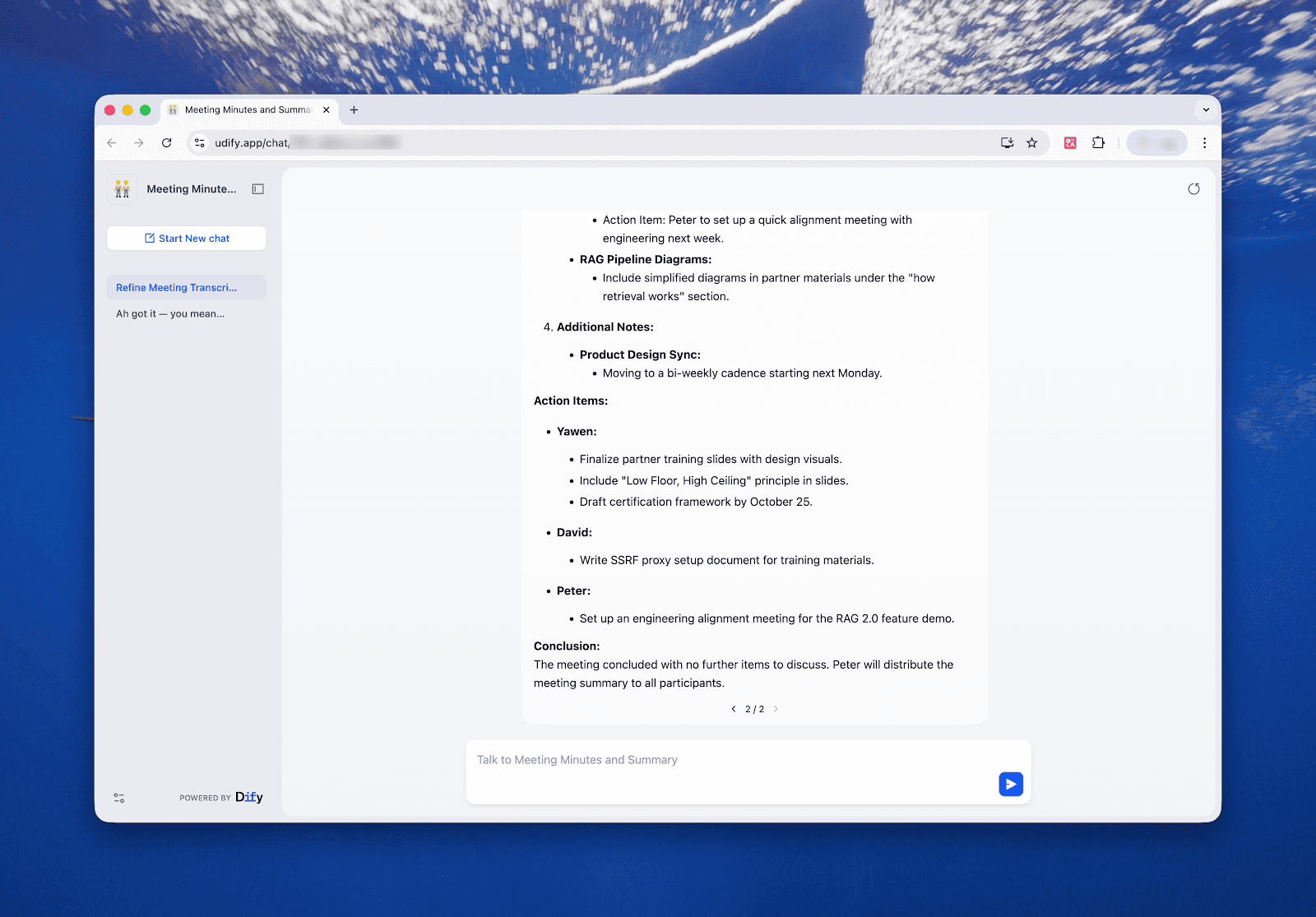Open the Chrome three-dot menu

pyautogui.click(x=1204, y=143)
